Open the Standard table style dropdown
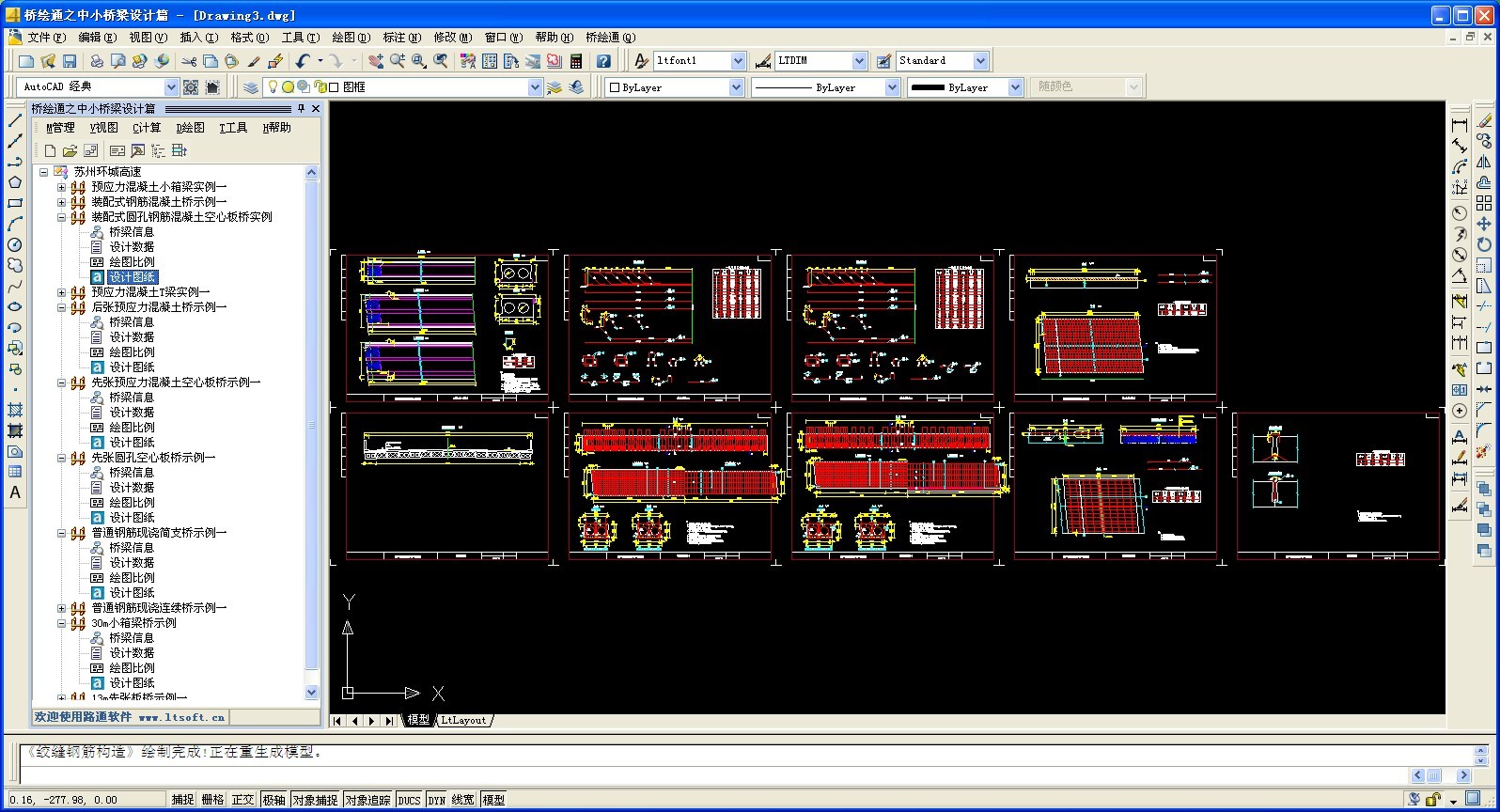The height and width of the screenshot is (812, 1500). tap(980, 61)
